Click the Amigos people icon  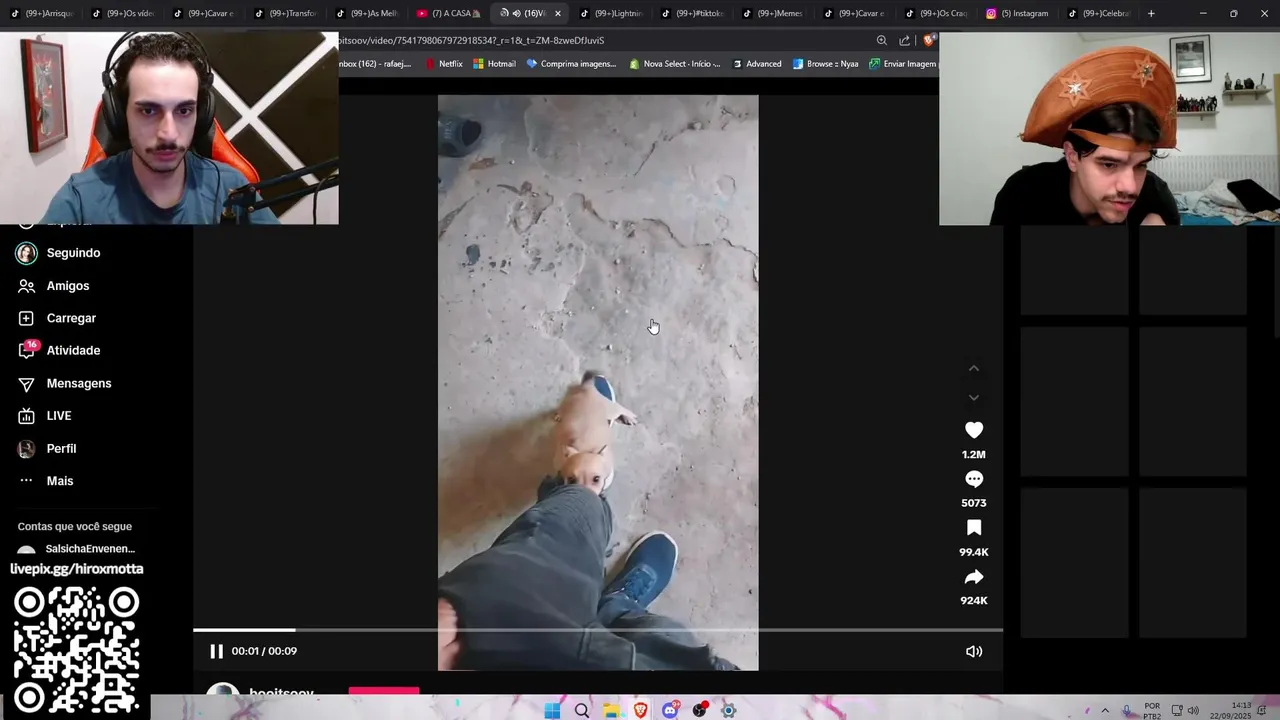tap(27, 286)
